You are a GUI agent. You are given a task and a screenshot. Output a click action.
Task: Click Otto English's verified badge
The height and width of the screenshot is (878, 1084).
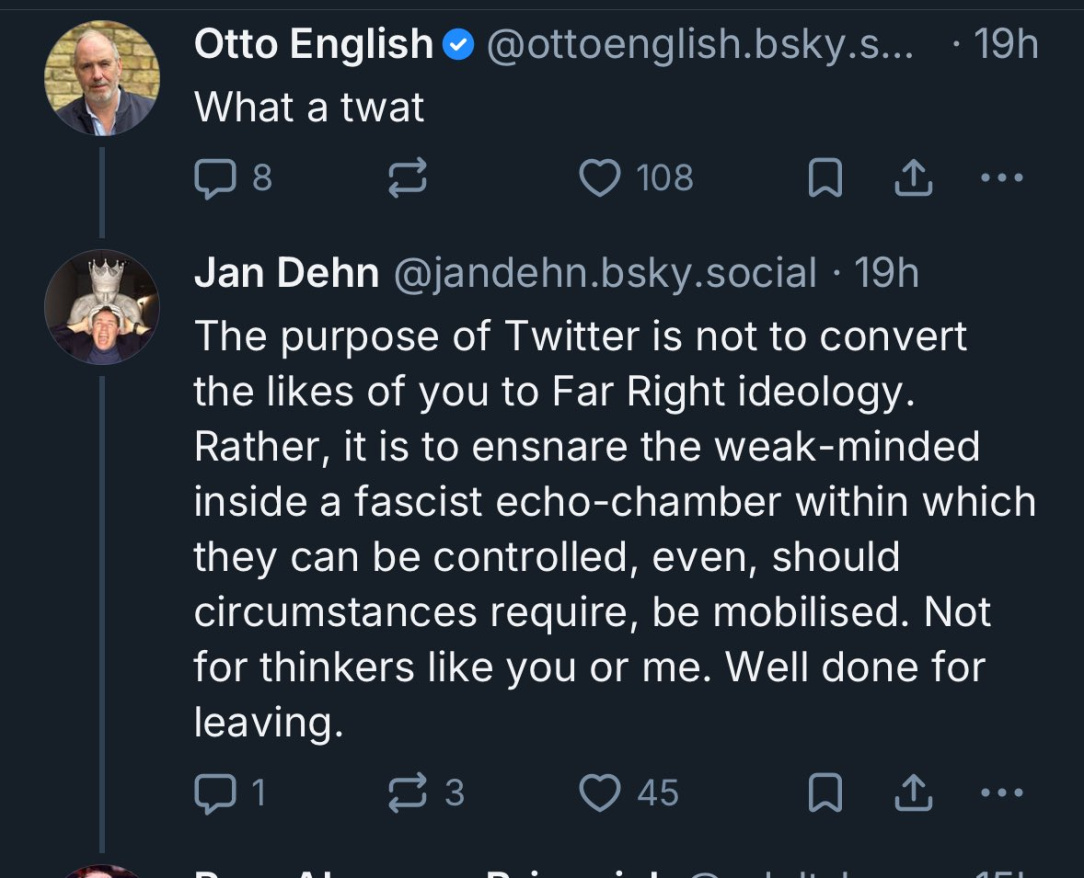coord(458,45)
